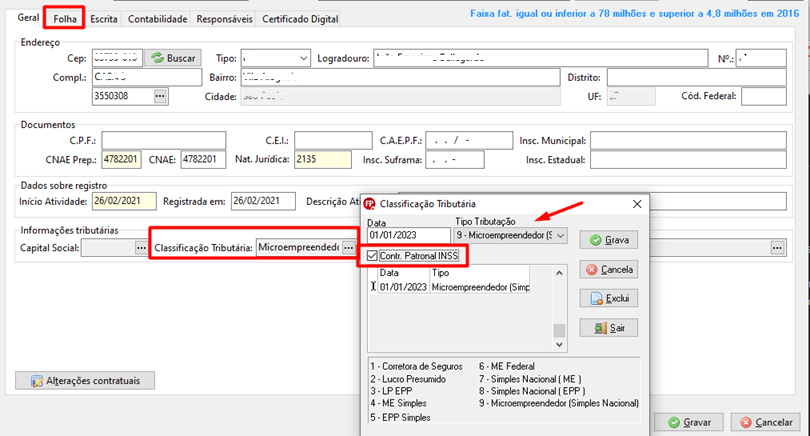Click the Sair button in dialog
This screenshot has height=436, width=810.
pos(609,328)
